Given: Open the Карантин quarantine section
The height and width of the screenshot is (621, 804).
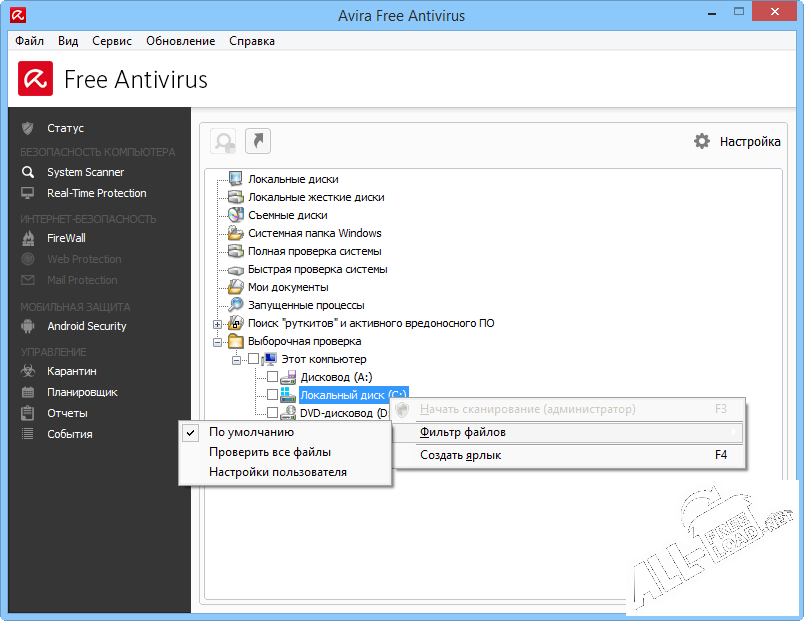Looking at the screenshot, I should point(71,371).
